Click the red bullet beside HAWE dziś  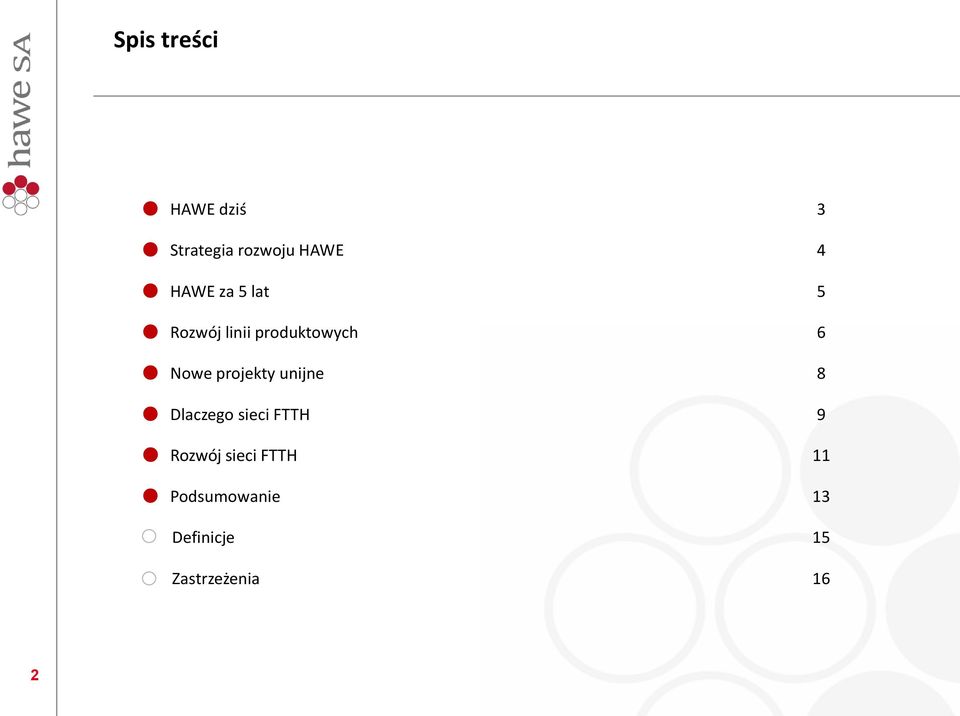(150, 209)
